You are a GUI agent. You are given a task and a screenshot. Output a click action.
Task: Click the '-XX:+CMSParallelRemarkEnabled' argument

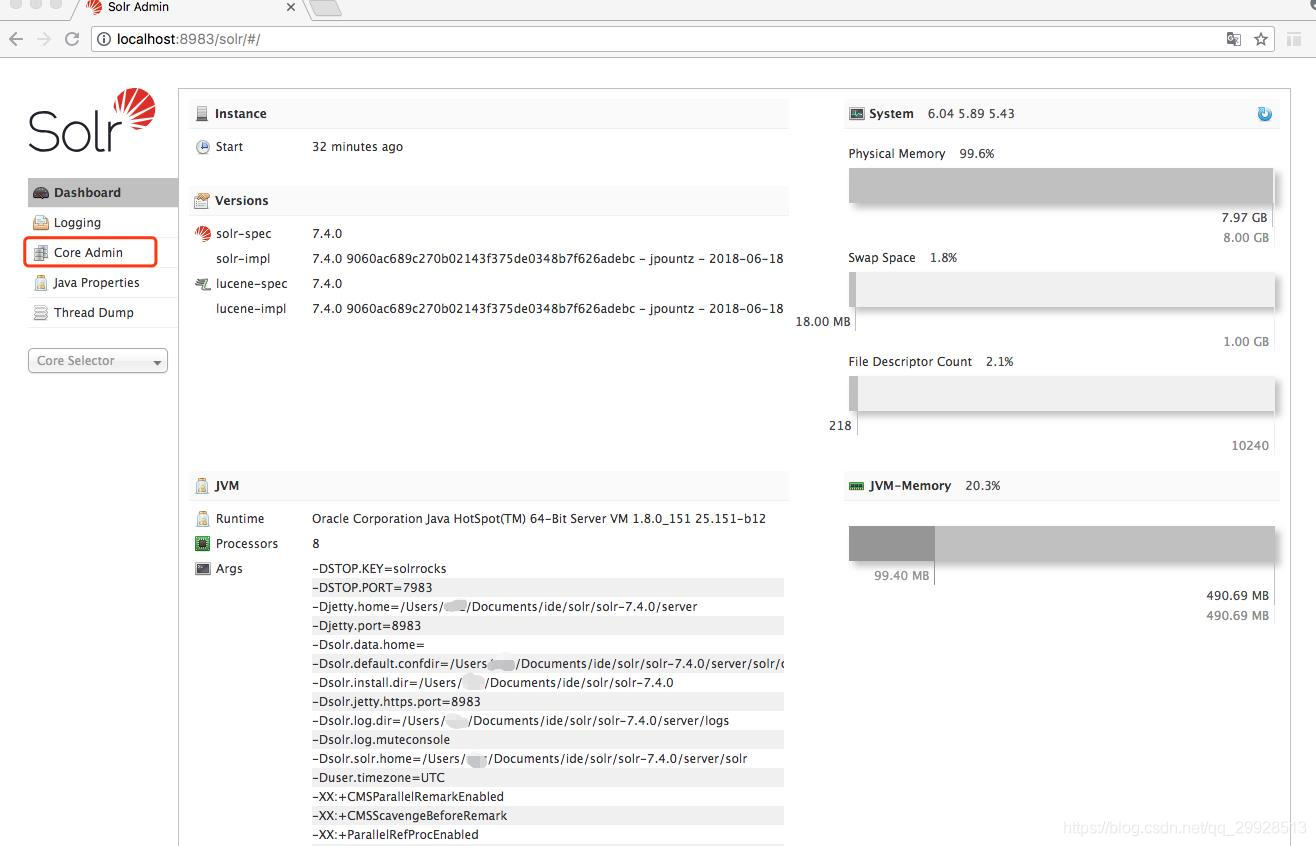pyautogui.click(x=408, y=796)
